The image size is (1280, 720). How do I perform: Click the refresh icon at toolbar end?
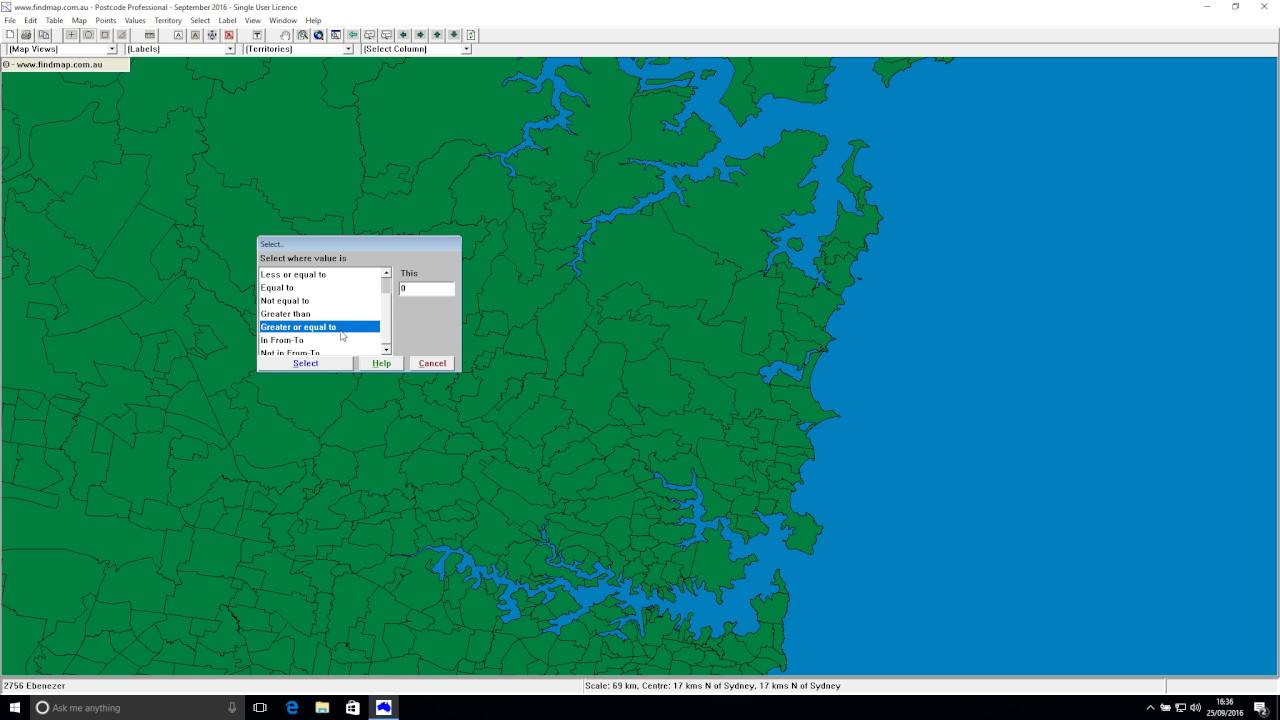pyautogui.click(x=470, y=35)
